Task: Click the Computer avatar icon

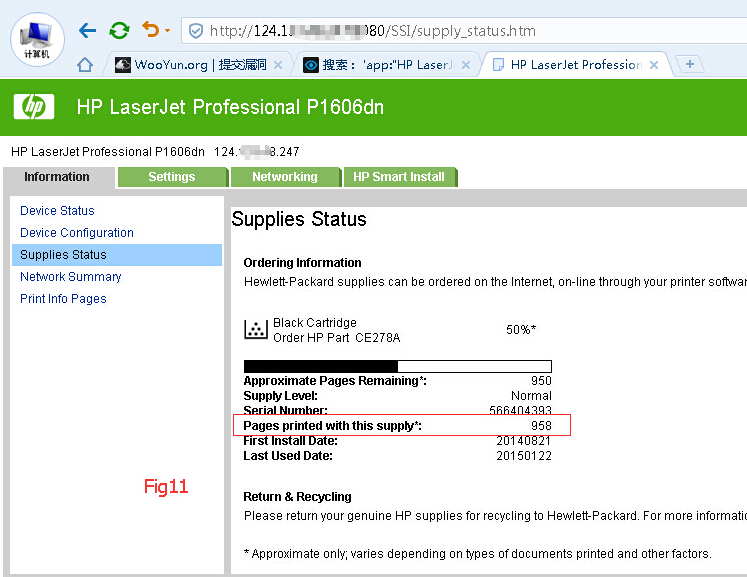Action: 37,40
